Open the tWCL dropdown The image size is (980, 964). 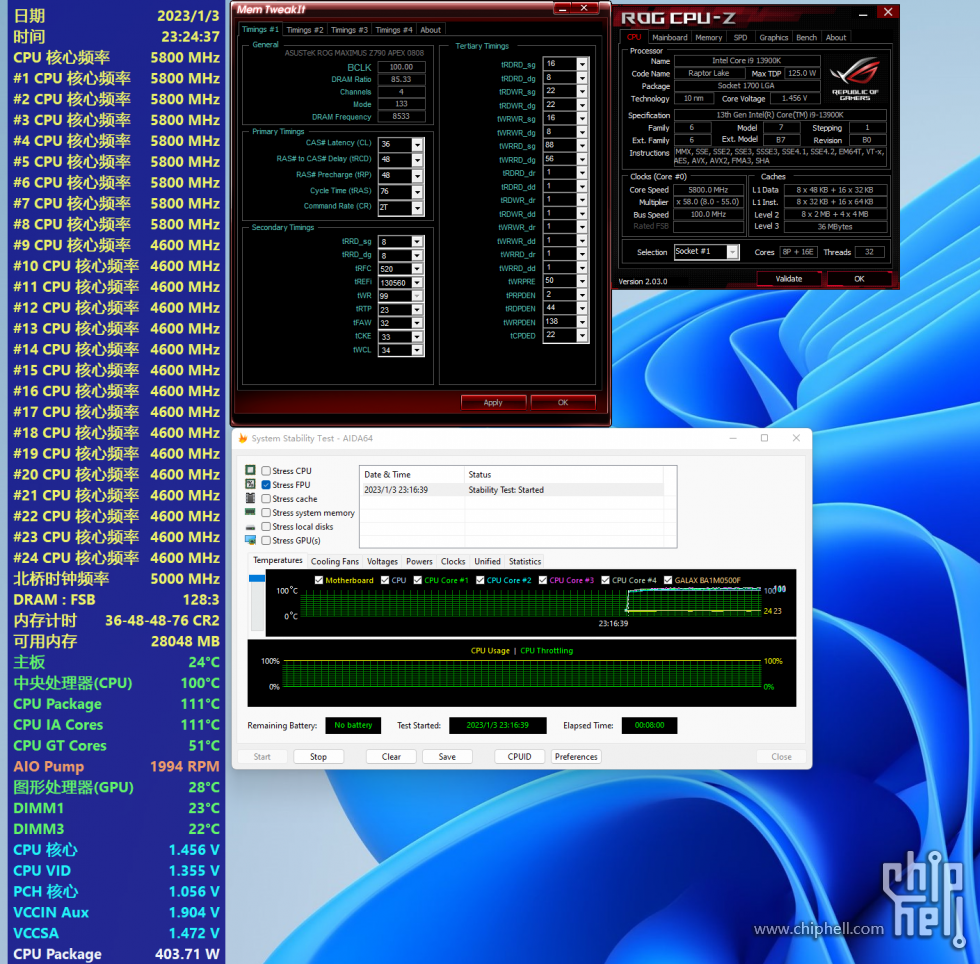tap(417, 350)
